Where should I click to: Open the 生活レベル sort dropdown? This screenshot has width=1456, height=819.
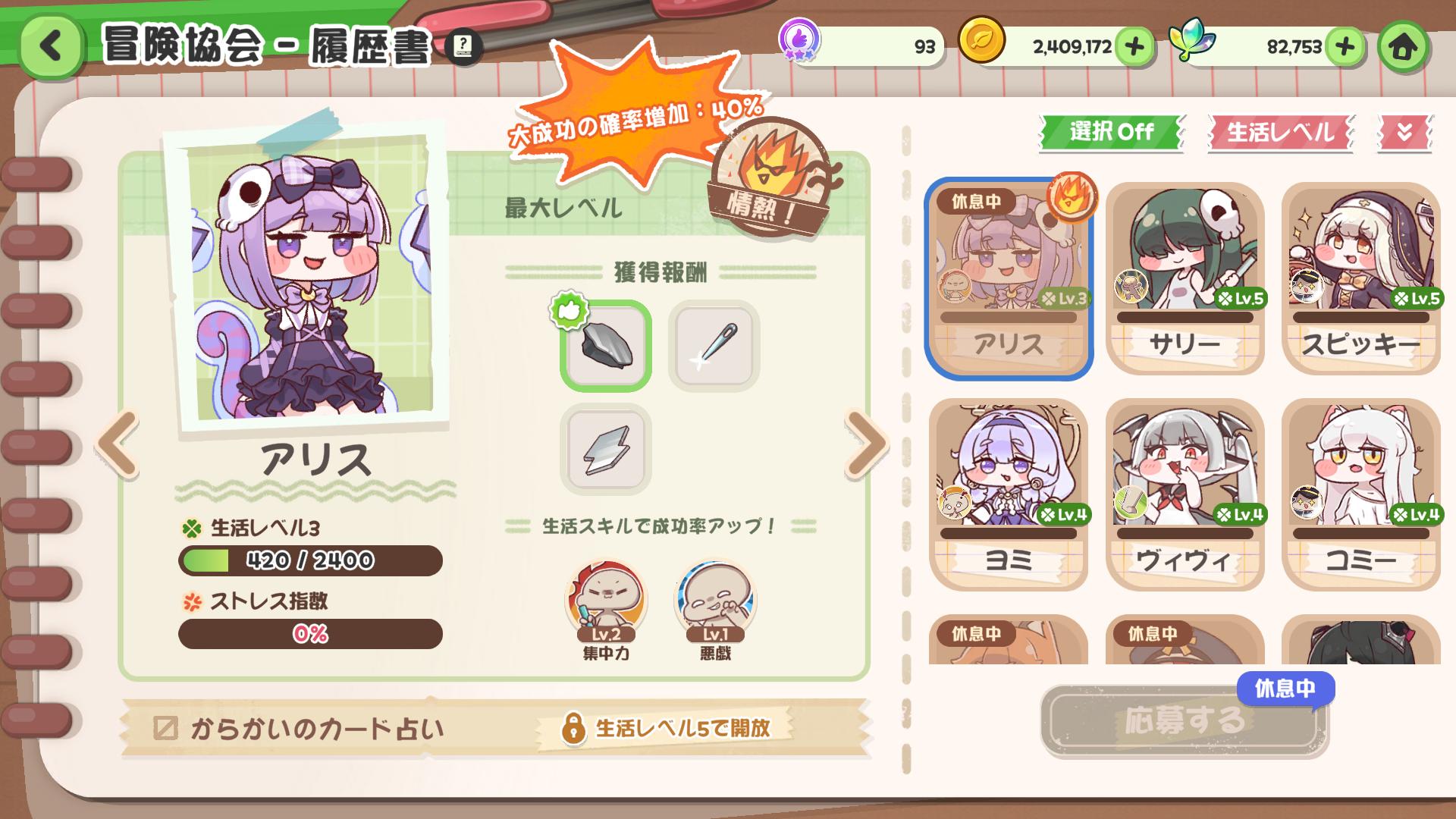click(x=1280, y=133)
